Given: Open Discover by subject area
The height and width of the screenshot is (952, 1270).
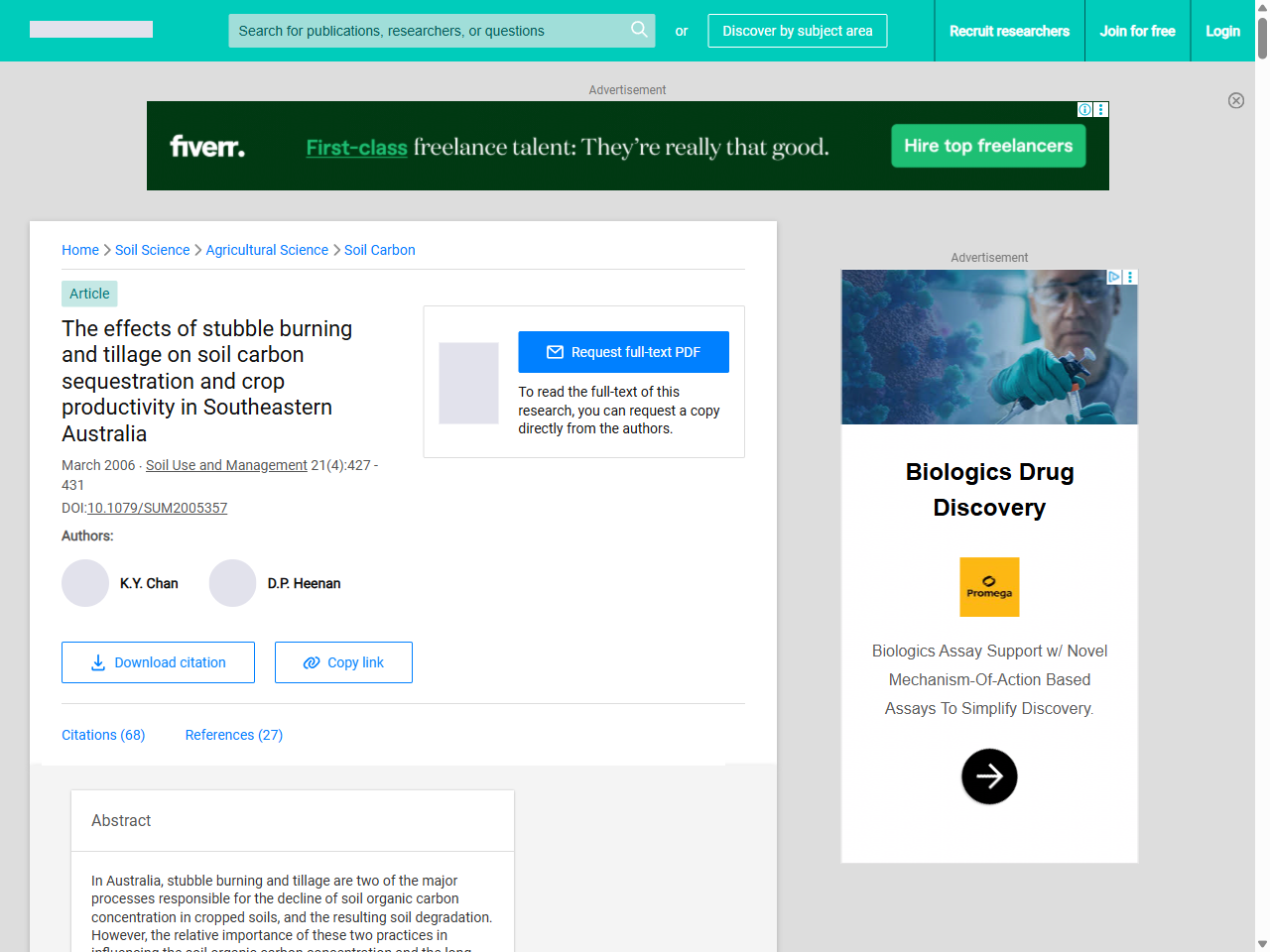Looking at the screenshot, I should (797, 31).
